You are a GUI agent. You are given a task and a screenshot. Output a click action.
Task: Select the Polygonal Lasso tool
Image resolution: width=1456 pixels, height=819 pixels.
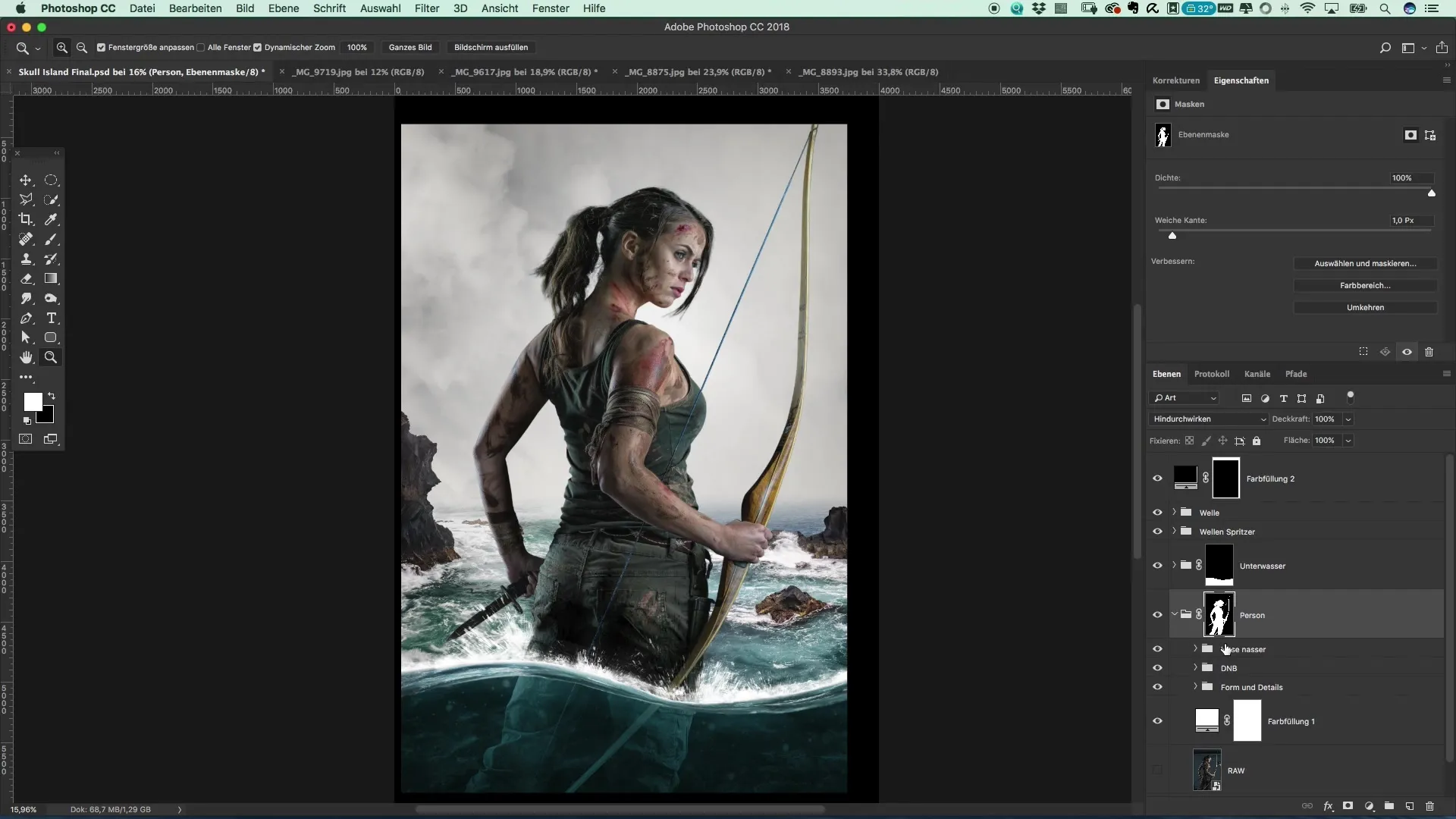click(26, 200)
